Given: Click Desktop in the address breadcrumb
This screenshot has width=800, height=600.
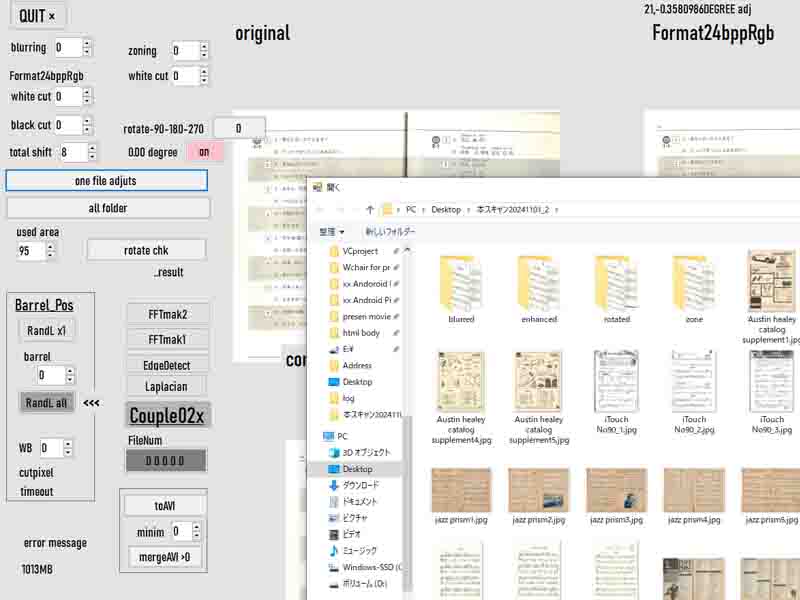Looking at the screenshot, I should 445,210.
